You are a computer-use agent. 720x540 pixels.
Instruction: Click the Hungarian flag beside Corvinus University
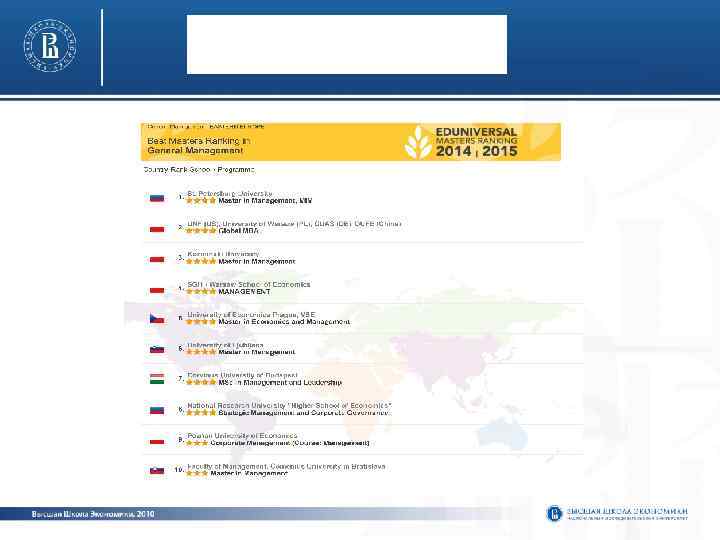[x=157, y=379]
